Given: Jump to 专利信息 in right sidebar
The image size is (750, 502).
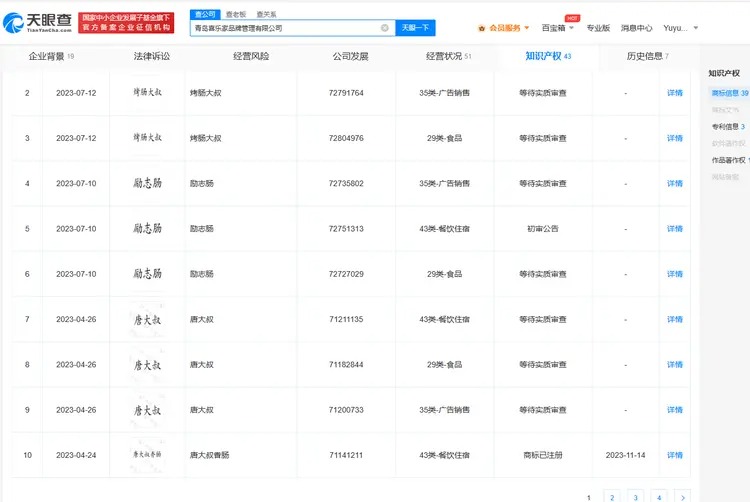Looking at the screenshot, I should click(727, 127).
